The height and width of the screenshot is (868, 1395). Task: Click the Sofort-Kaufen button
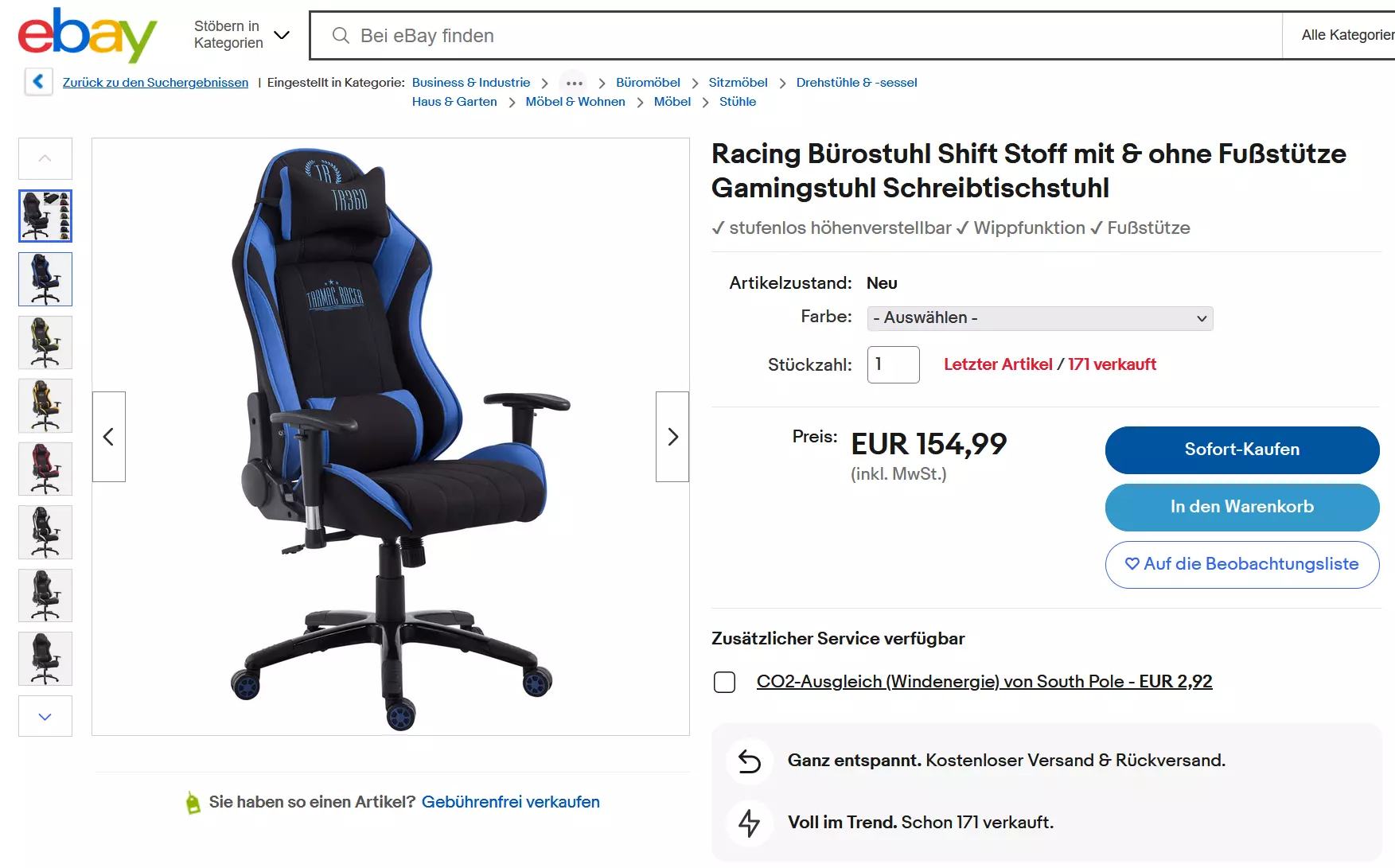tap(1241, 450)
